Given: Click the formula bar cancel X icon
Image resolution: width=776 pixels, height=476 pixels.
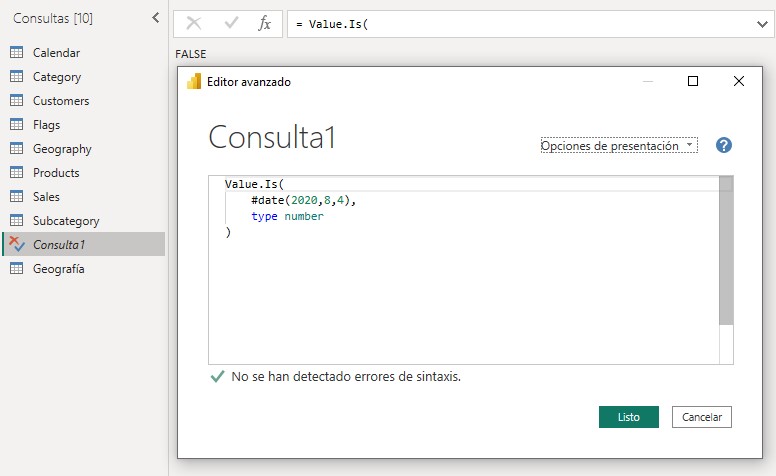Looking at the screenshot, I should 194,24.
